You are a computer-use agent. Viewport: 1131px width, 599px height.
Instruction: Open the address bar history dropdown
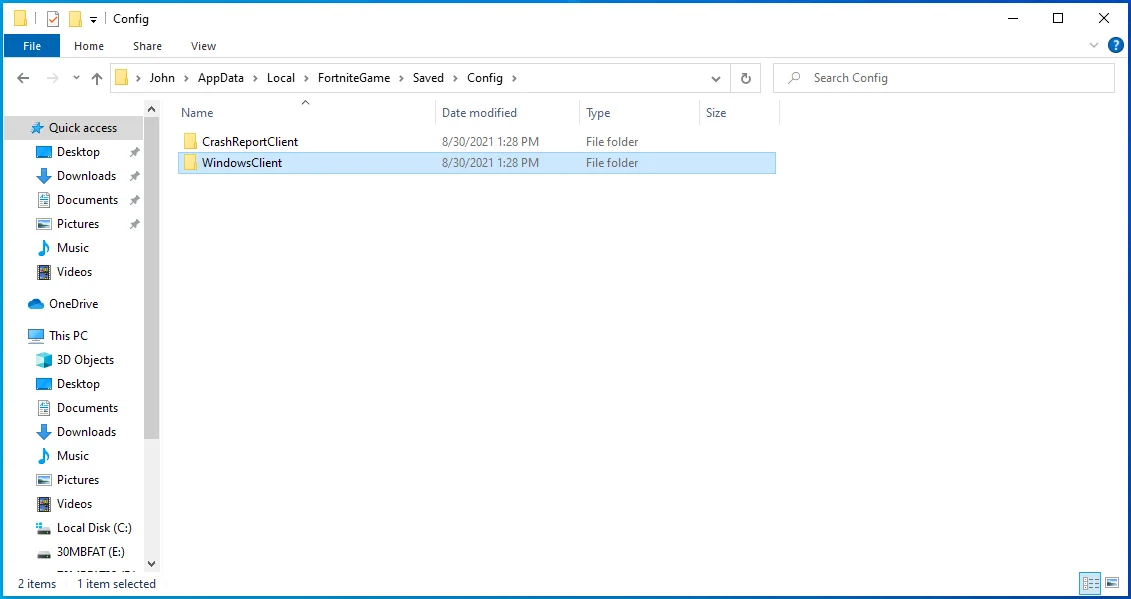click(x=716, y=78)
